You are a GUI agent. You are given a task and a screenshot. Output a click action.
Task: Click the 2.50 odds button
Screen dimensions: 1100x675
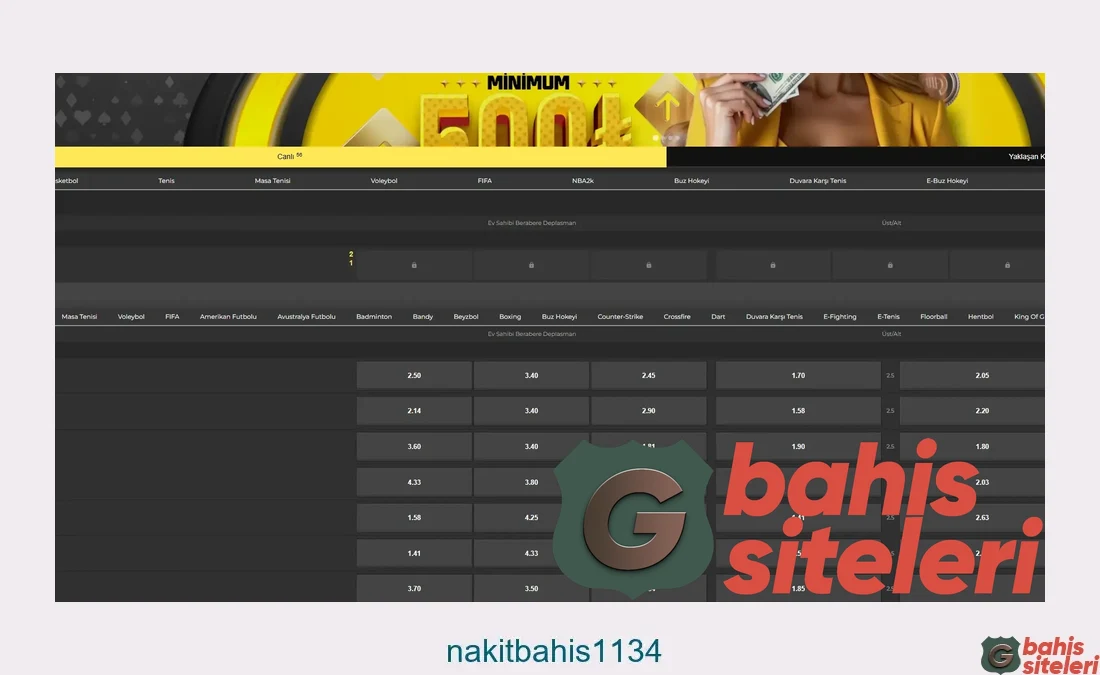click(413, 374)
